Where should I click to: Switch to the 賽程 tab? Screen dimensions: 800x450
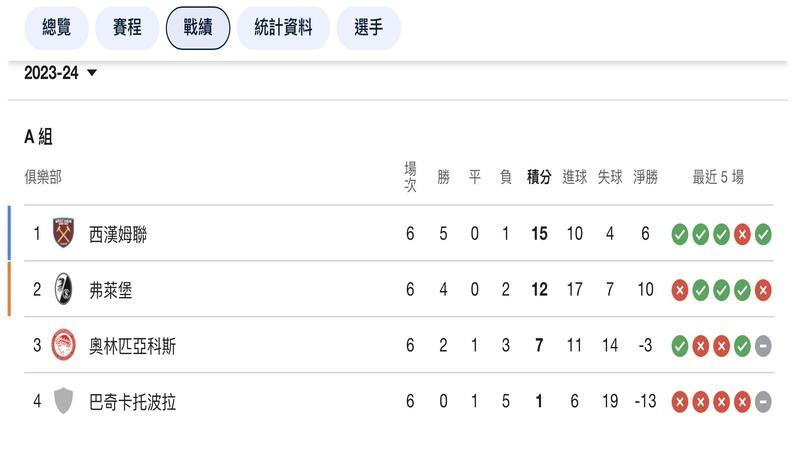pos(127,28)
